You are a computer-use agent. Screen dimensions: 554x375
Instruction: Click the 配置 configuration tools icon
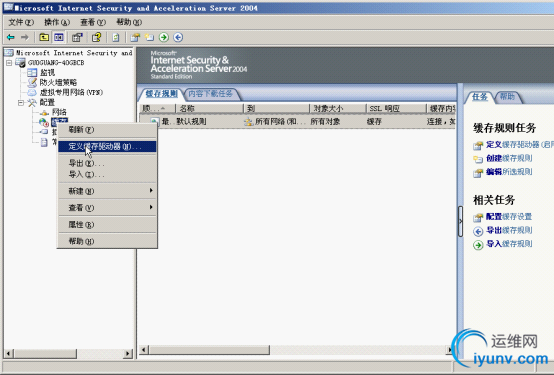32,102
